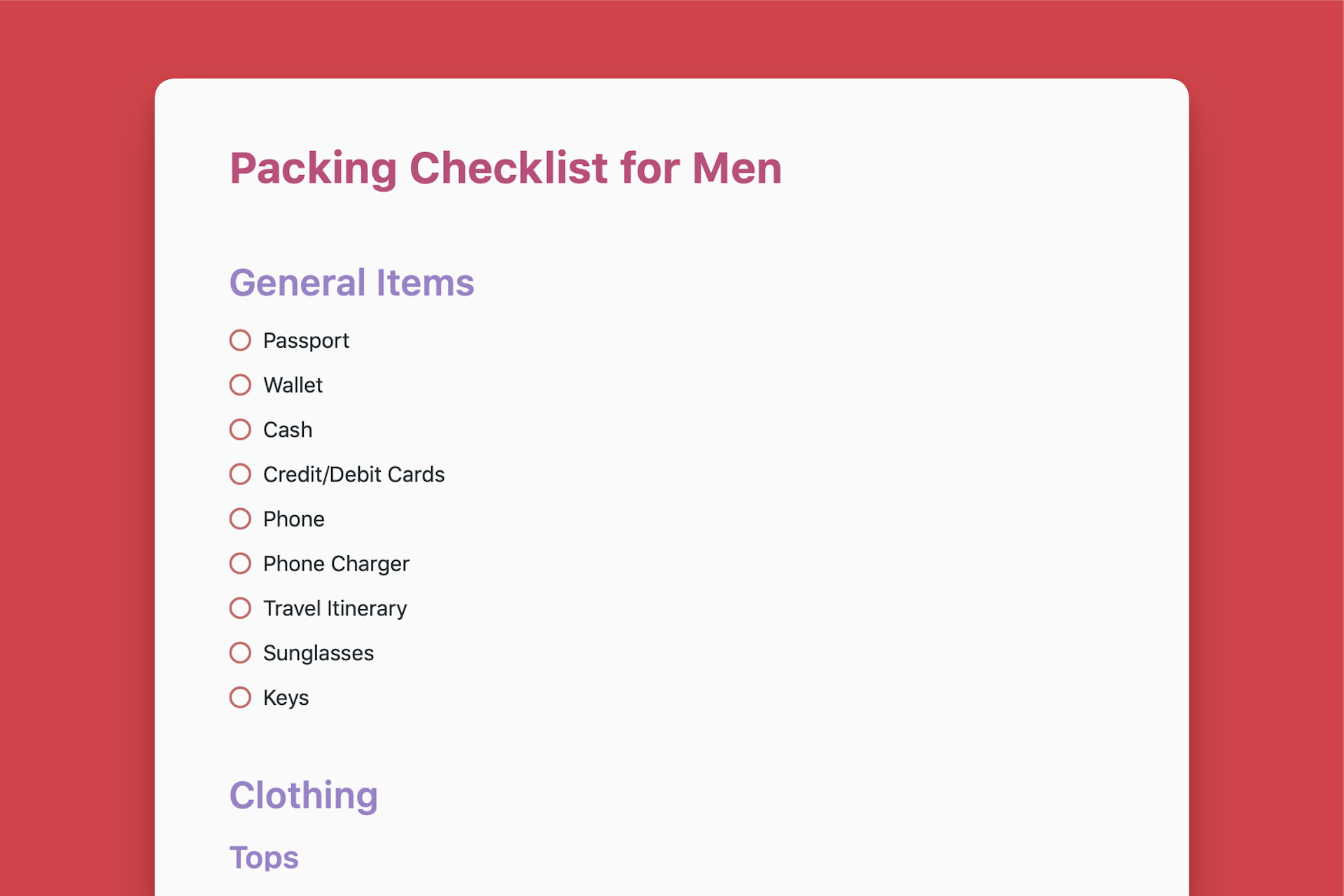Click the General Items heading
The width and height of the screenshot is (1344, 896).
[351, 283]
